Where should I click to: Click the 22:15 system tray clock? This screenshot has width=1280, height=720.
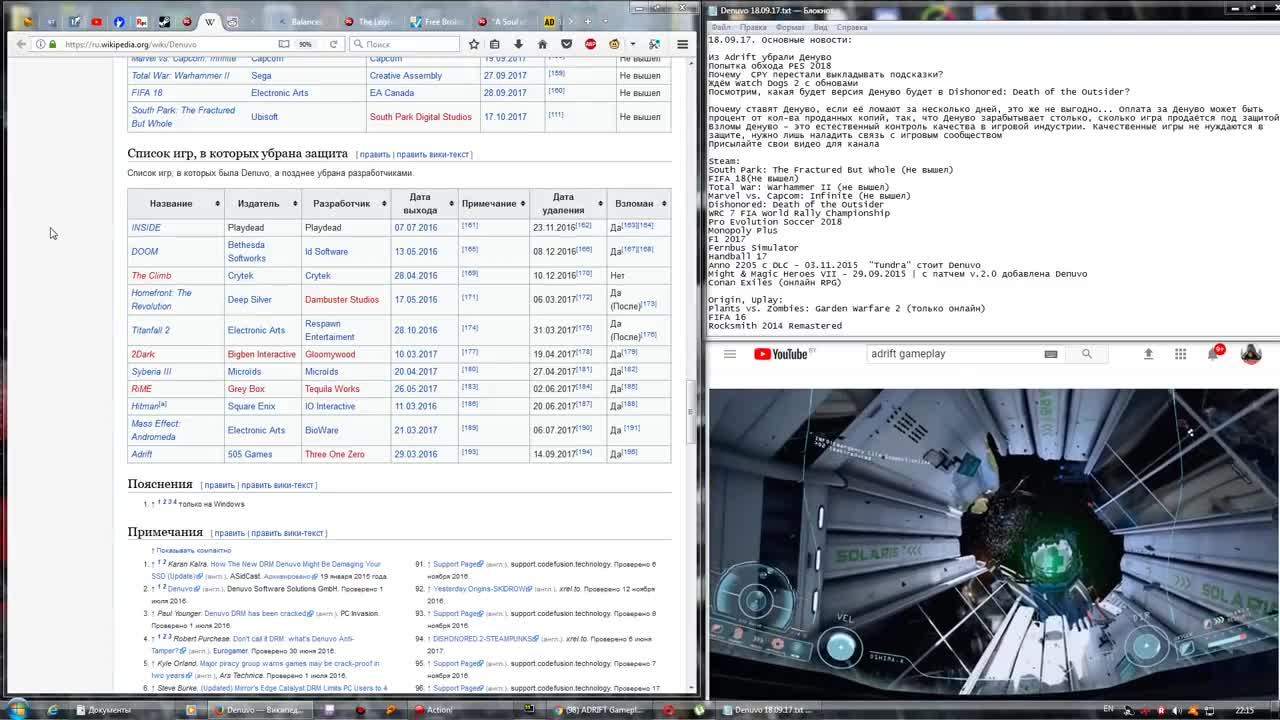(1244, 710)
